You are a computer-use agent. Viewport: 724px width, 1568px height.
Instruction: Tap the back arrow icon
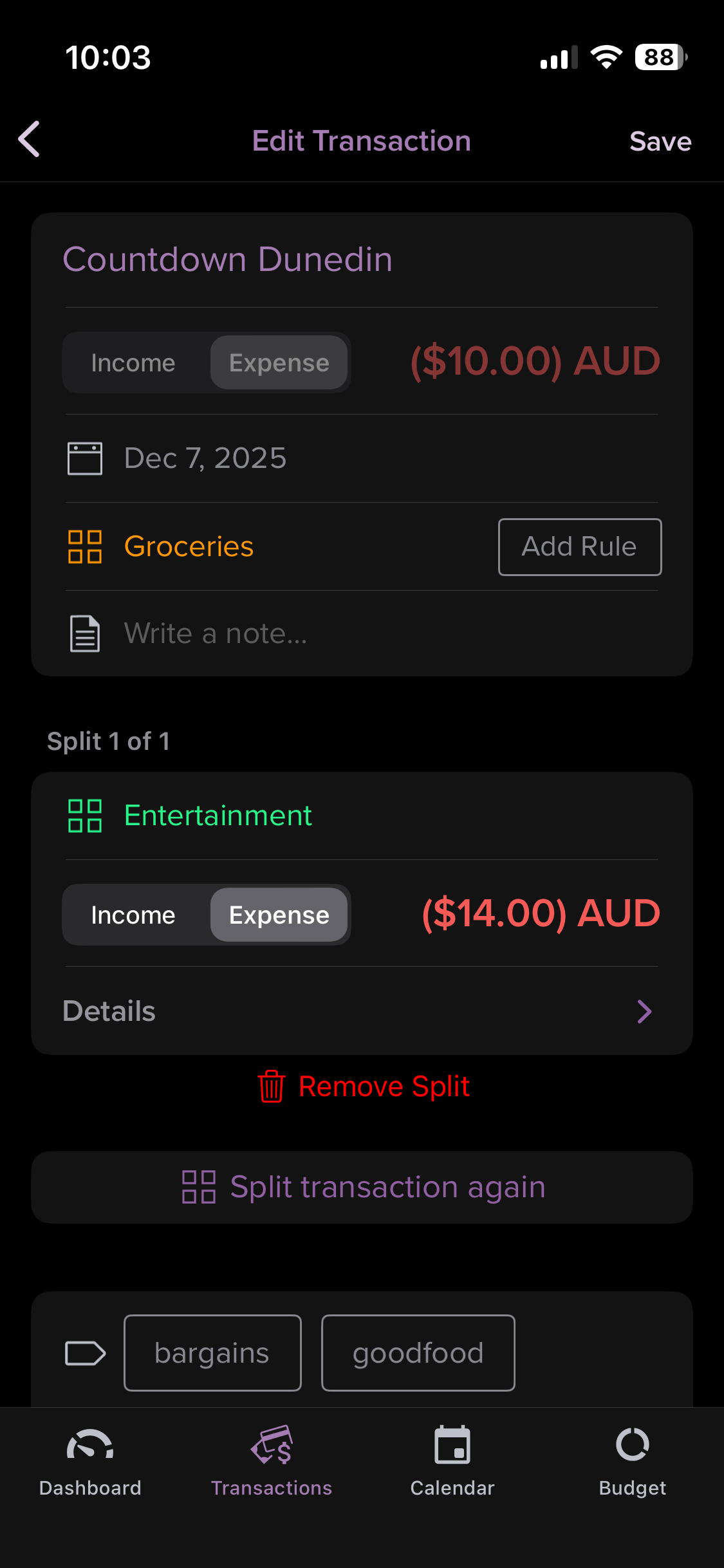coord(30,139)
